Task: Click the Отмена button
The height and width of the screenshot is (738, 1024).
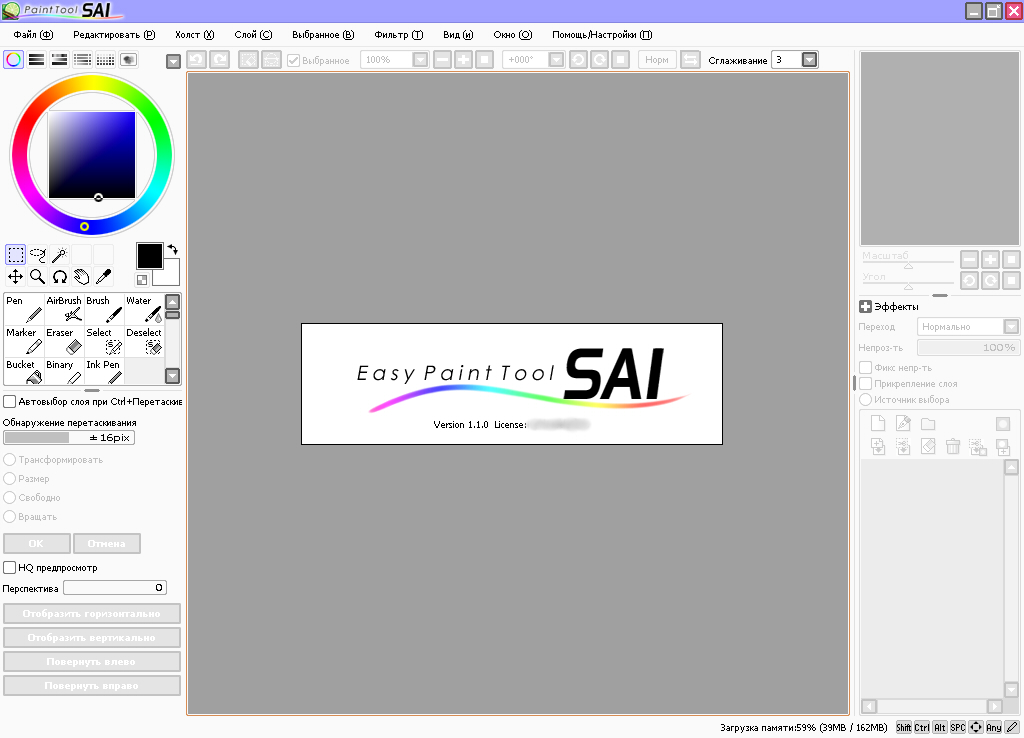Action: [x=106, y=543]
